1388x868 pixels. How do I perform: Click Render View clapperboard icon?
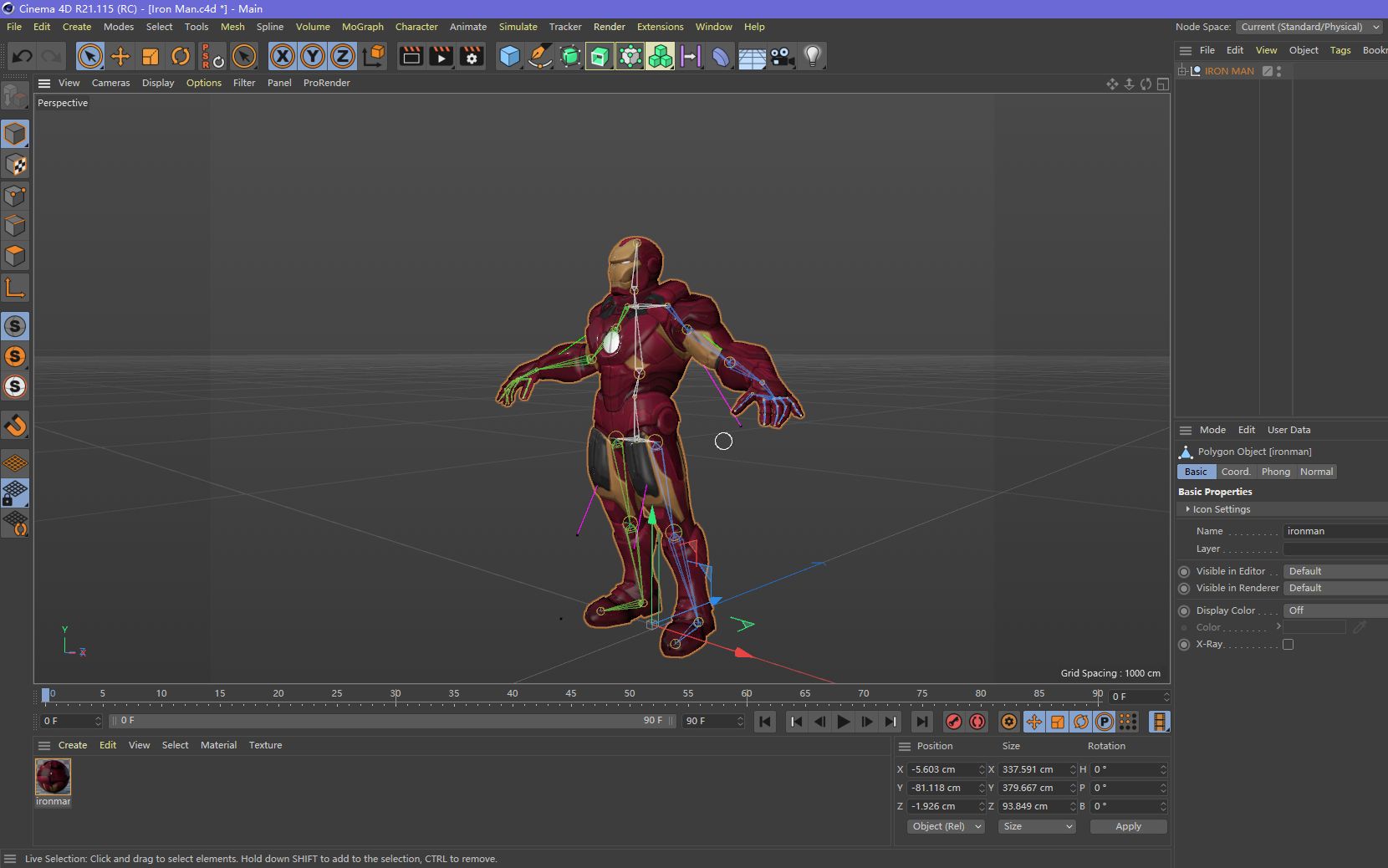[411, 57]
